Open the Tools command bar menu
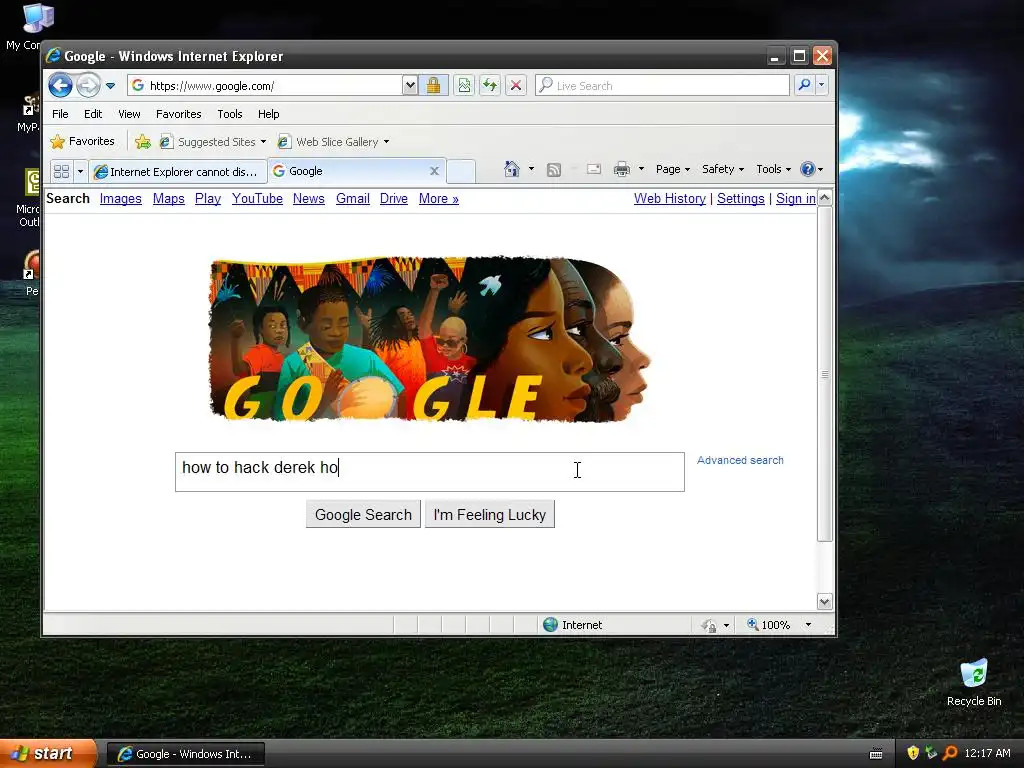The width and height of the screenshot is (1024, 768). (x=773, y=169)
